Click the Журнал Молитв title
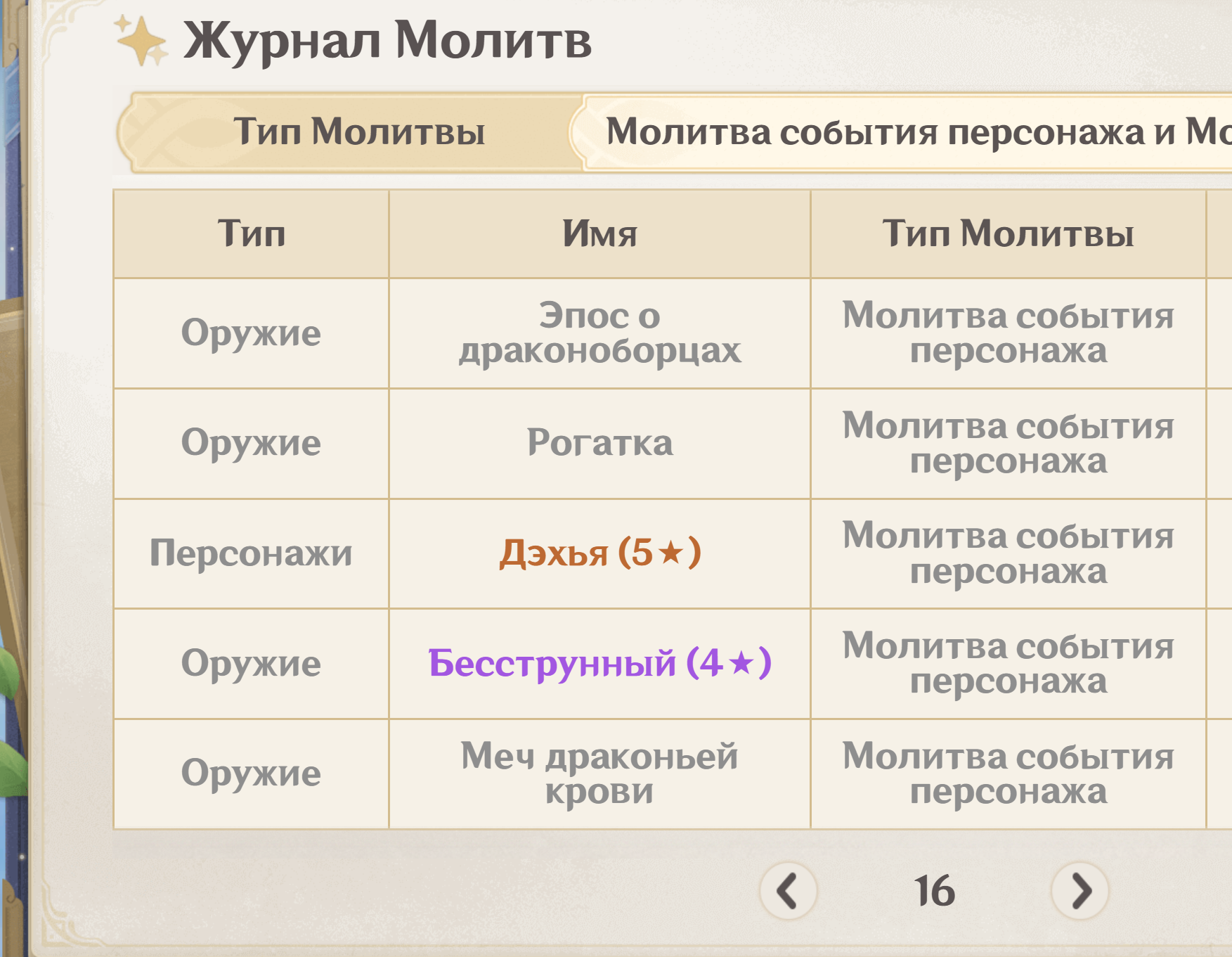Screen dimensions: 1232x957 (x=387, y=41)
